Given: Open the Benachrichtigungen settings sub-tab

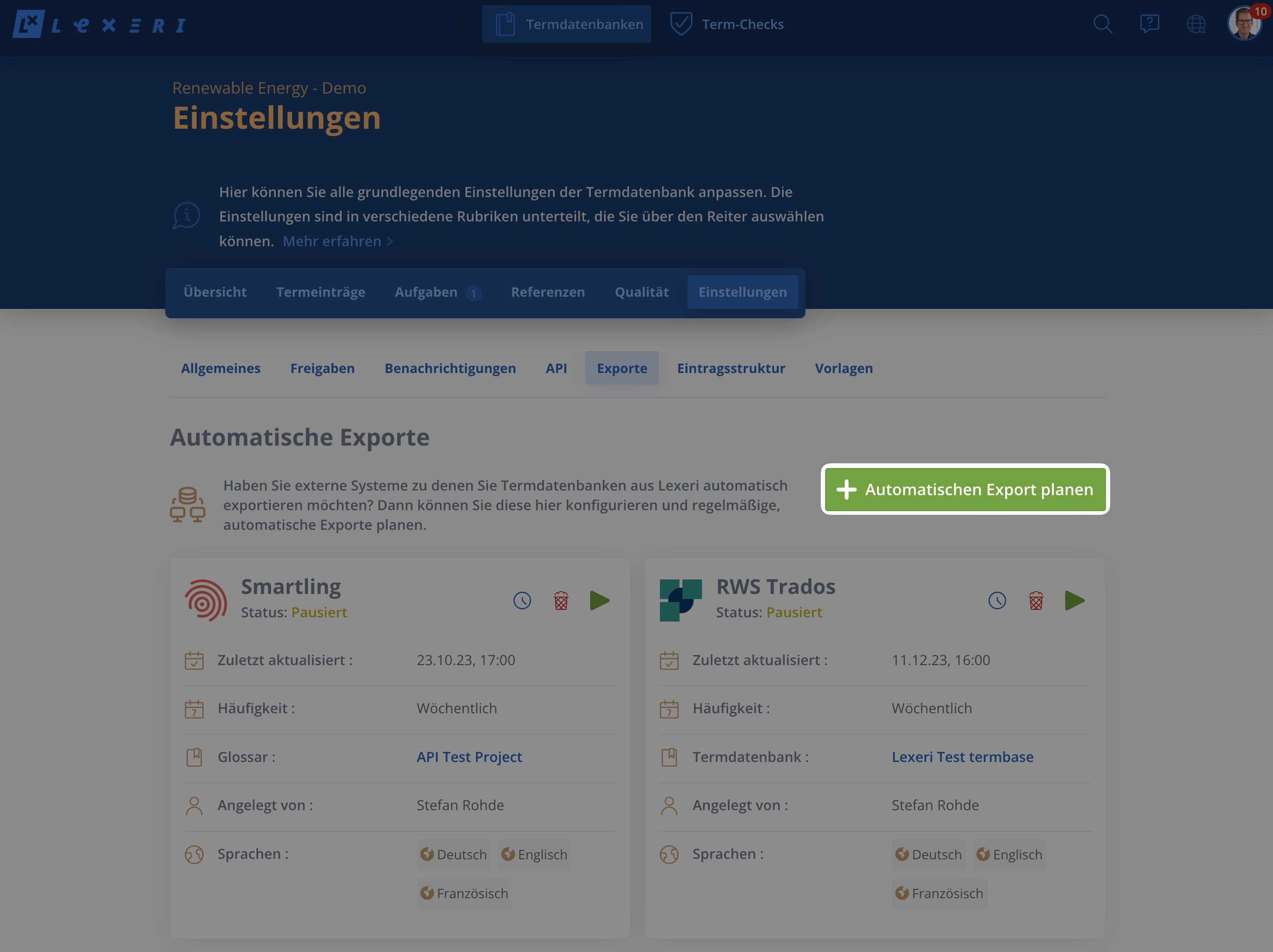Looking at the screenshot, I should tap(450, 368).
